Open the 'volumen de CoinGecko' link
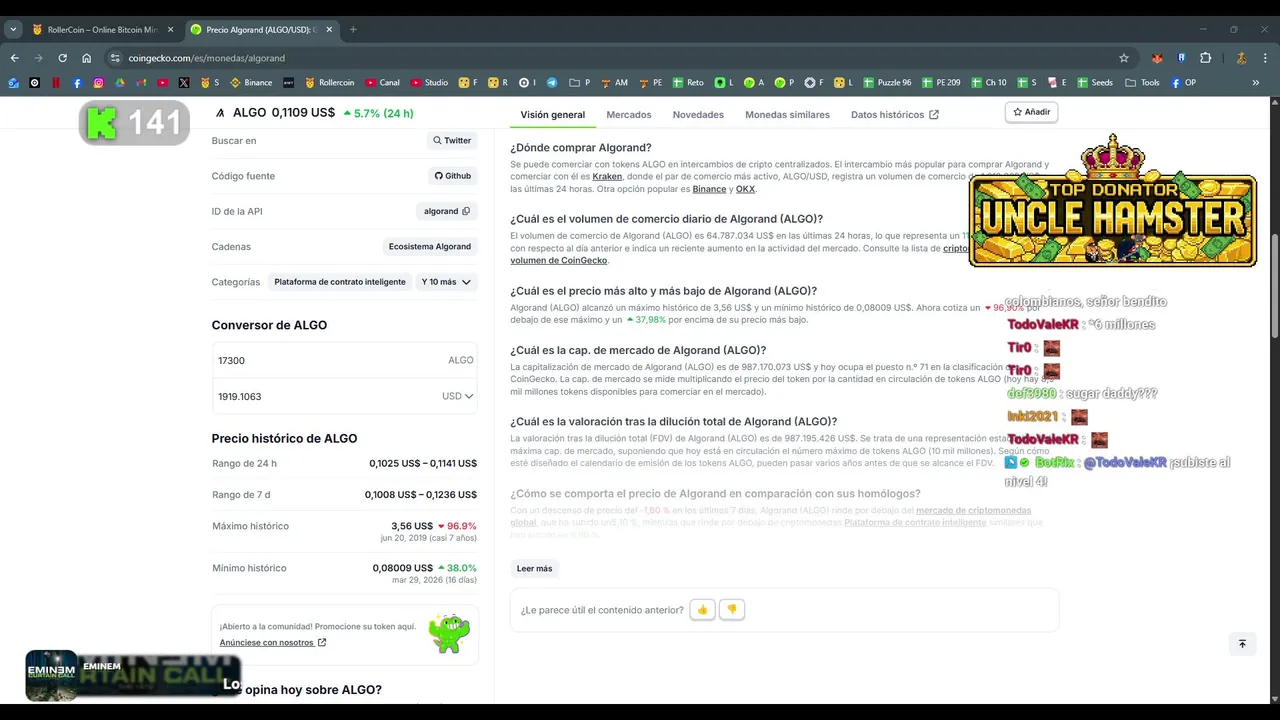The height and width of the screenshot is (720, 1280). tap(558, 260)
